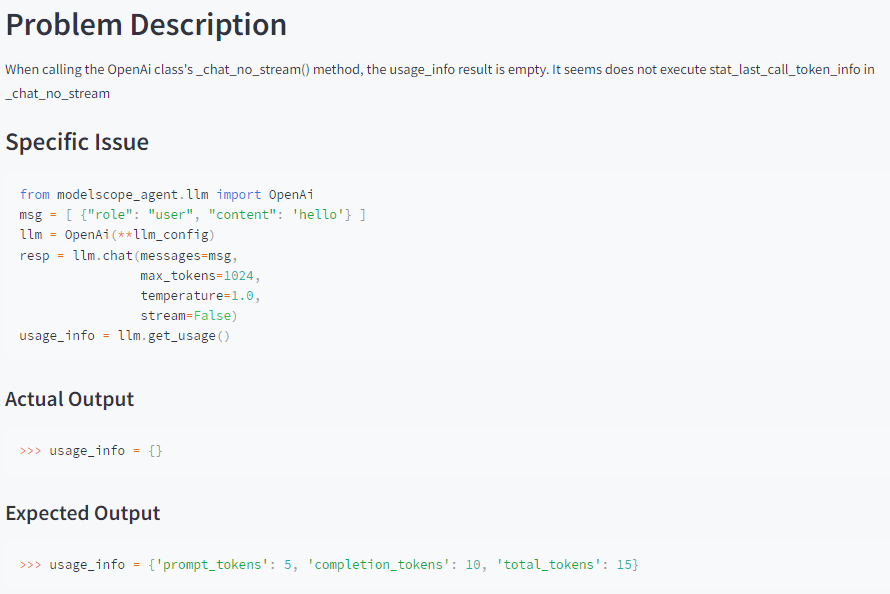Click the modelscope_agent import code line
Image resolution: width=890 pixels, height=594 pixels.
pos(167,194)
